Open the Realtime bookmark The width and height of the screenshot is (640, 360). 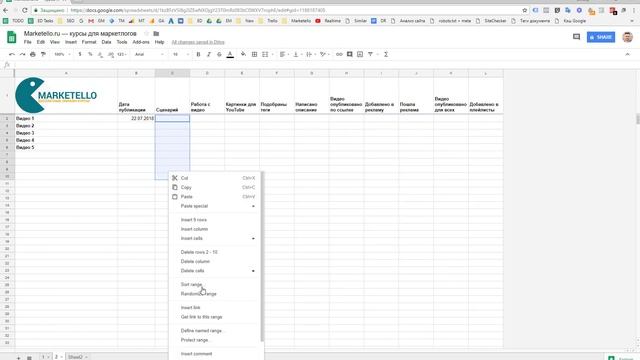pyautogui.click(x=328, y=21)
